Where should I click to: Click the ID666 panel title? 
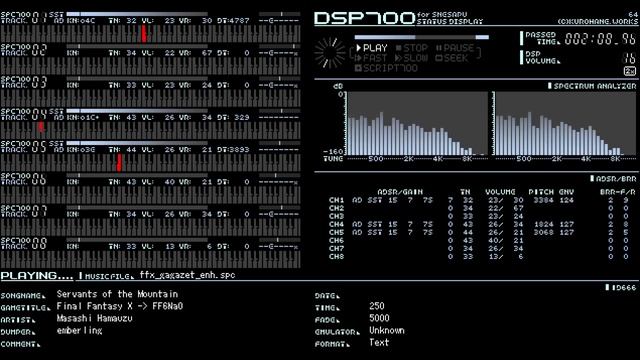coord(621,288)
